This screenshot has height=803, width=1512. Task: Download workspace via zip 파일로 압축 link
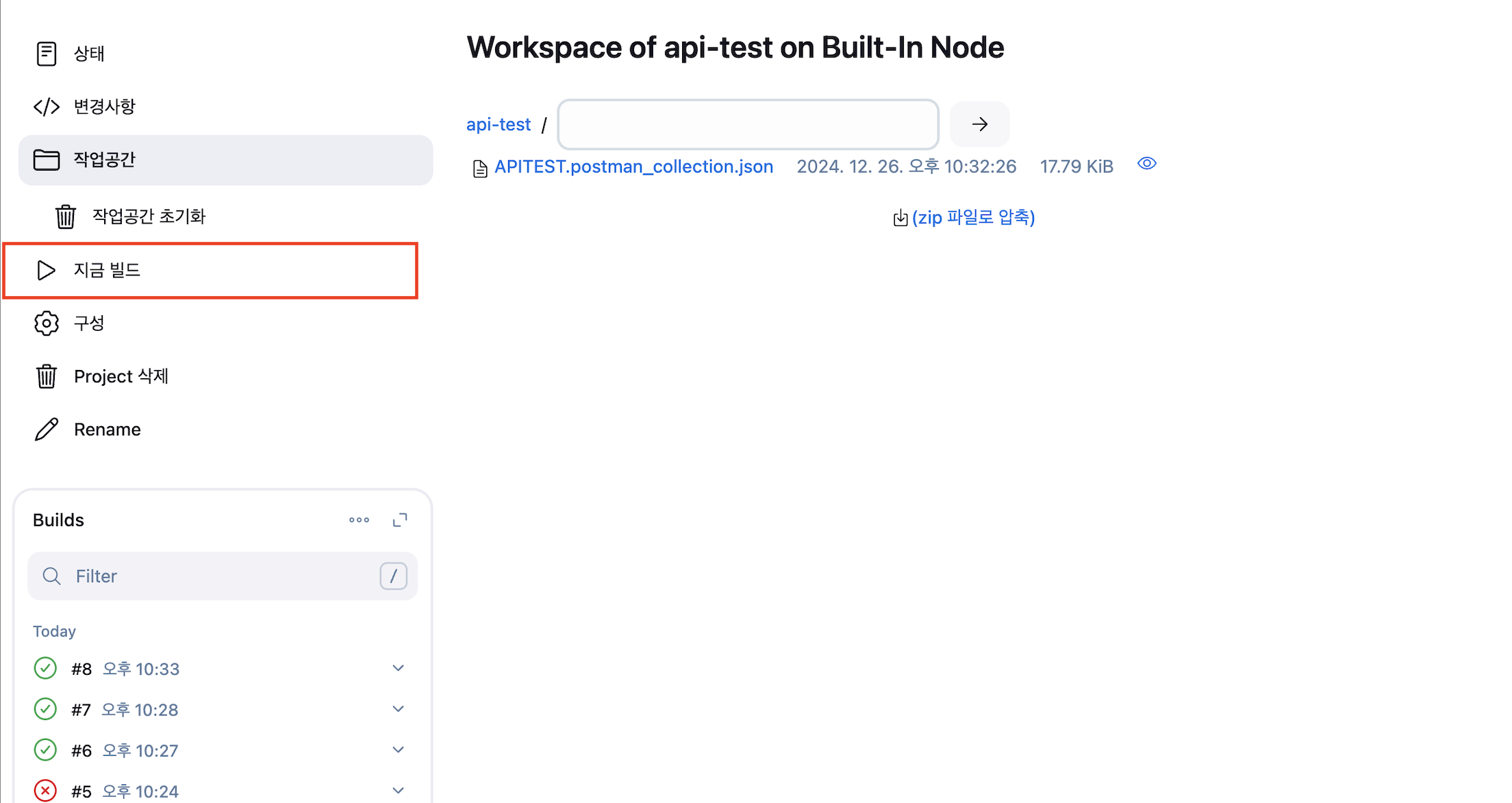pyautogui.click(x=972, y=217)
